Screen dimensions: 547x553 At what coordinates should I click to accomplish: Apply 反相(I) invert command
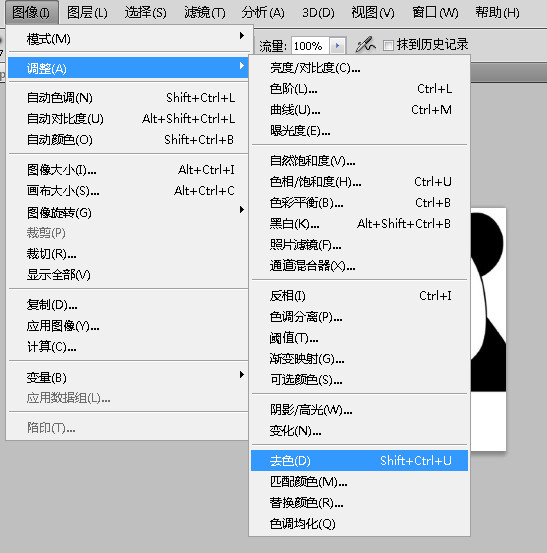pyautogui.click(x=359, y=296)
